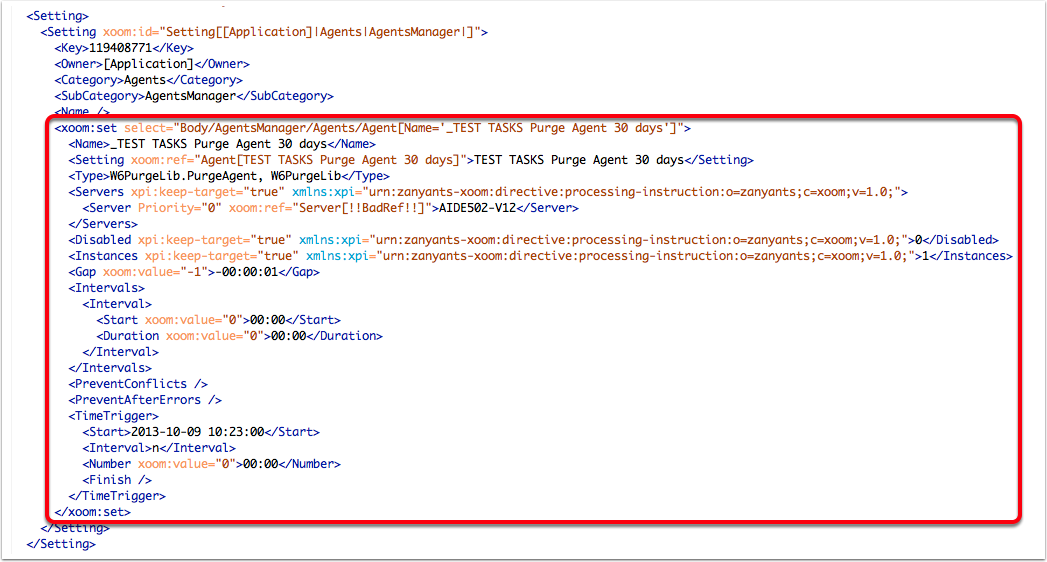
Task: Select the Instances element line
Action: tap(540, 256)
